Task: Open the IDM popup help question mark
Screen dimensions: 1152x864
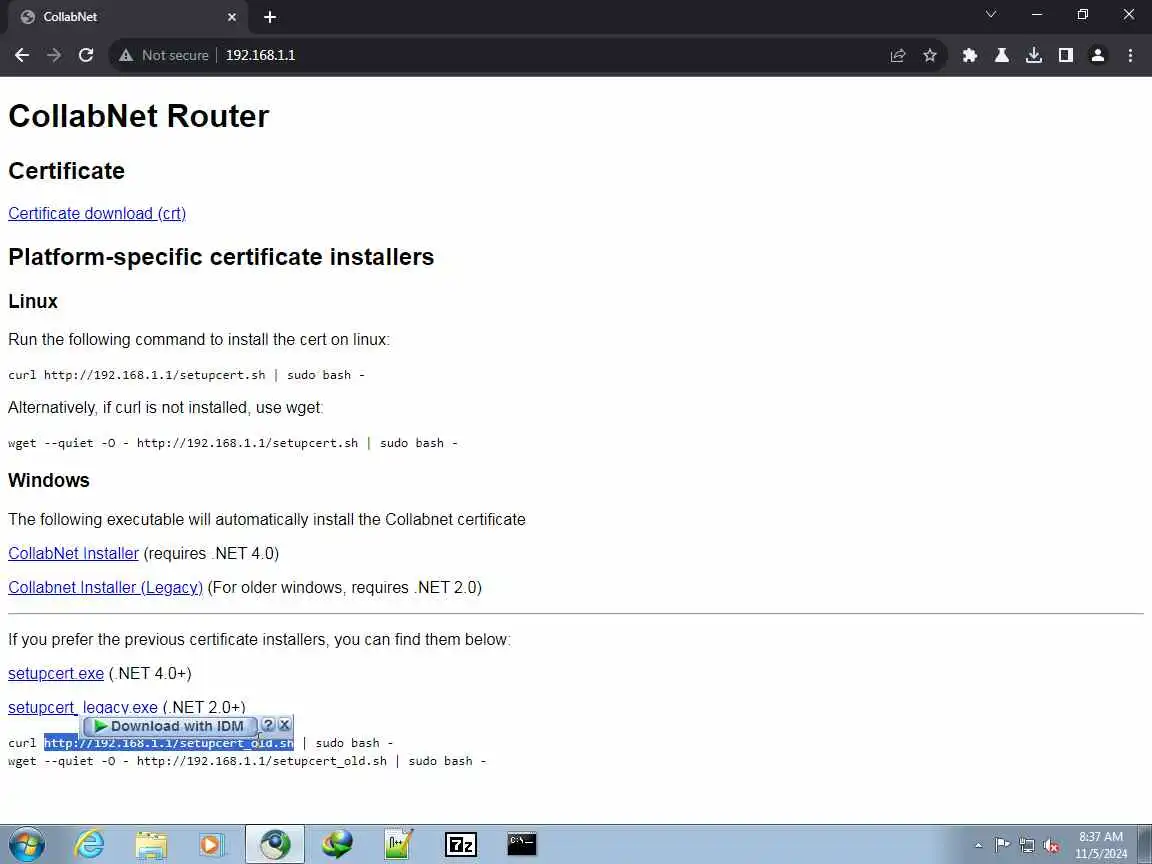Action: pyautogui.click(x=268, y=725)
